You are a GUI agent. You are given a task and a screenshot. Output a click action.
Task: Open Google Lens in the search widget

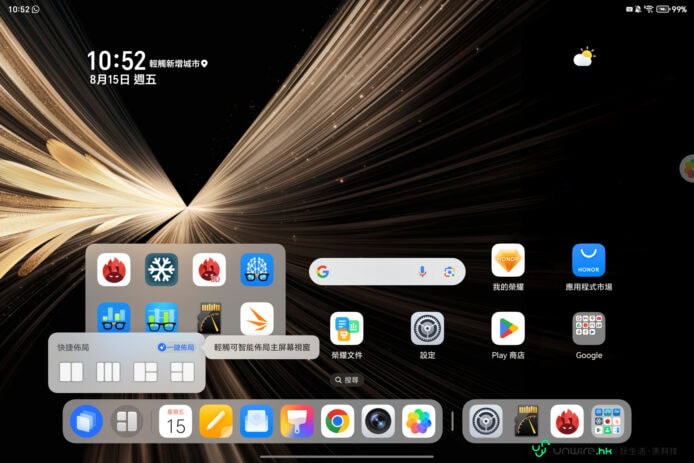(450, 272)
